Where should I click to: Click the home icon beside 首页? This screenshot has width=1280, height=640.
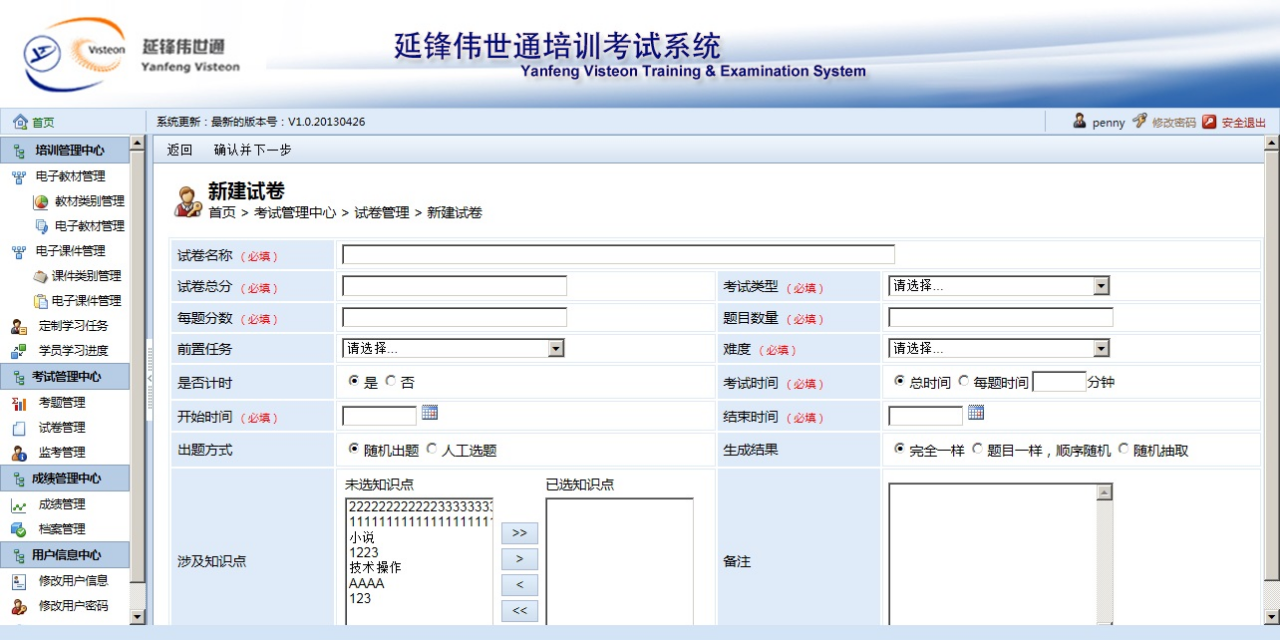[x=20, y=122]
